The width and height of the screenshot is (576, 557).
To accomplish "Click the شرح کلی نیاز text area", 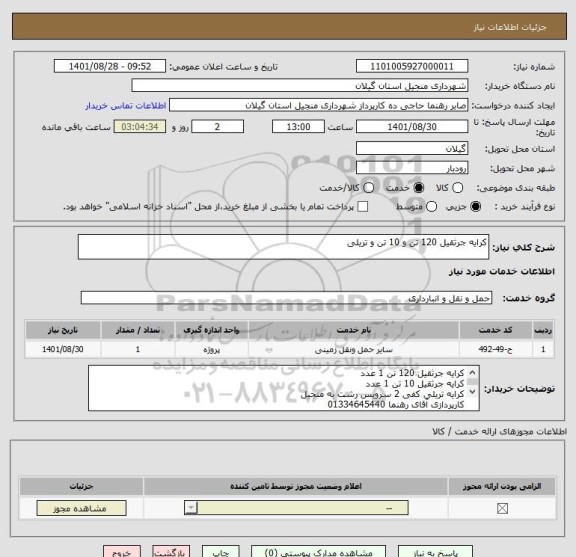I will pyautogui.click(x=283, y=247).
